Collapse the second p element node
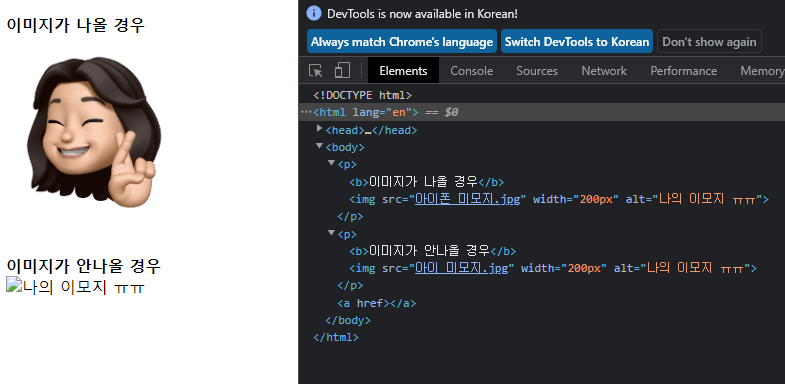Image resolution: width=785 pixels, height=384 pixels. (x=331, y=233)
